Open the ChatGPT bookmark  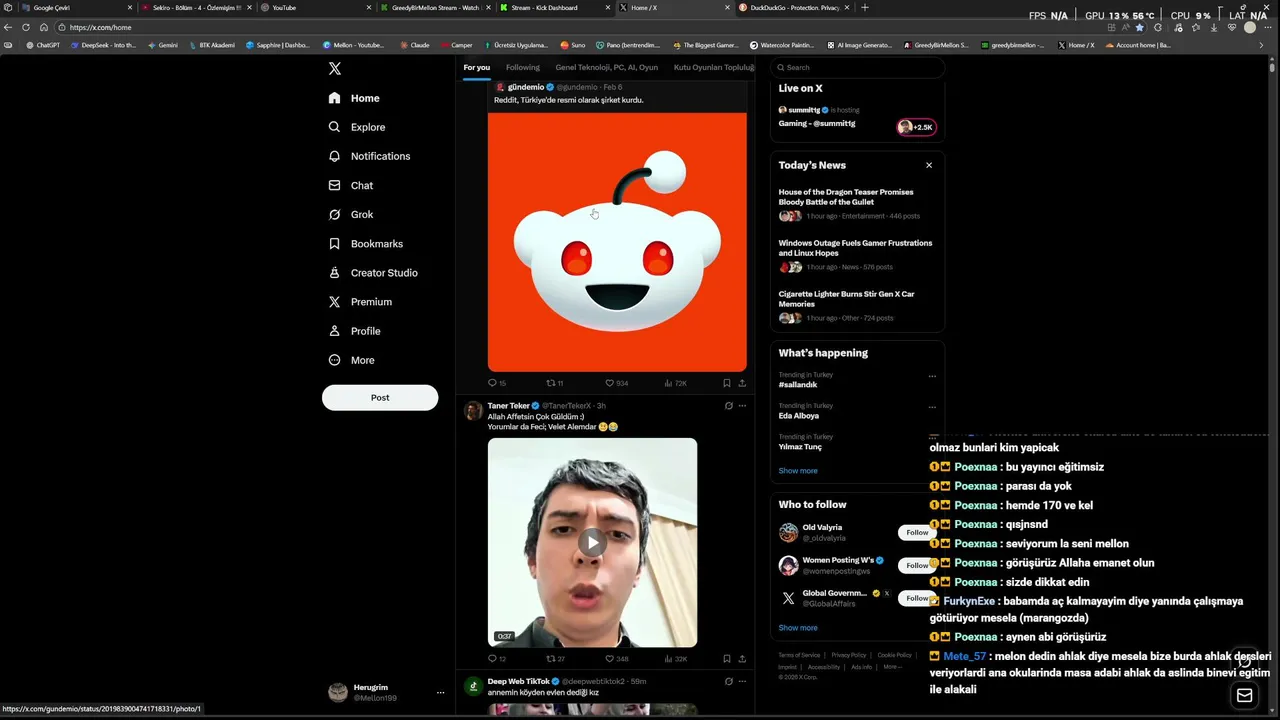click(x=43, y=45)
